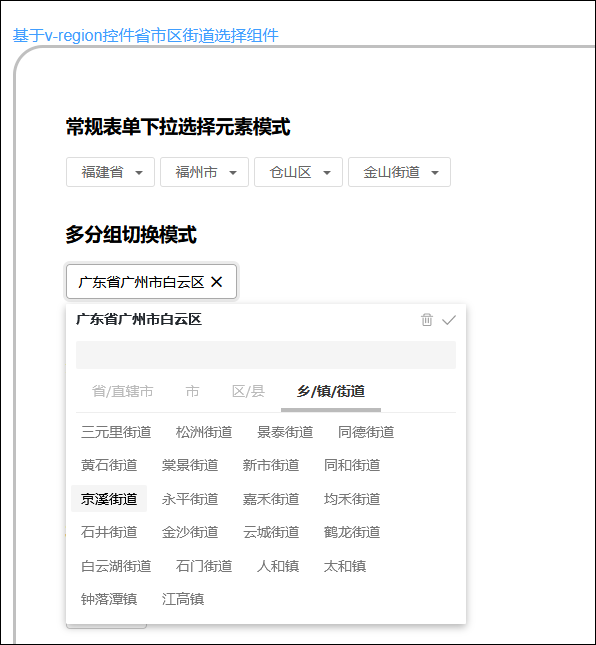Select 黄石街道

(x=109, y=465)
